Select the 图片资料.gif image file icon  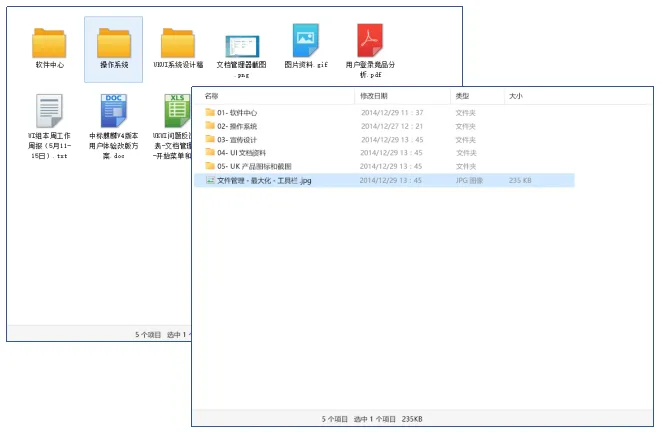coord(306,40)
